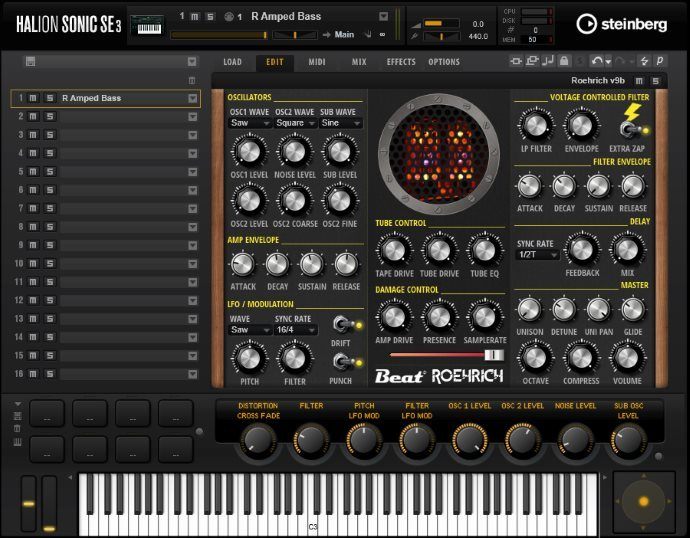Click the AUX effects bypass icon
690x538 pixels.
tap(532, 61)
